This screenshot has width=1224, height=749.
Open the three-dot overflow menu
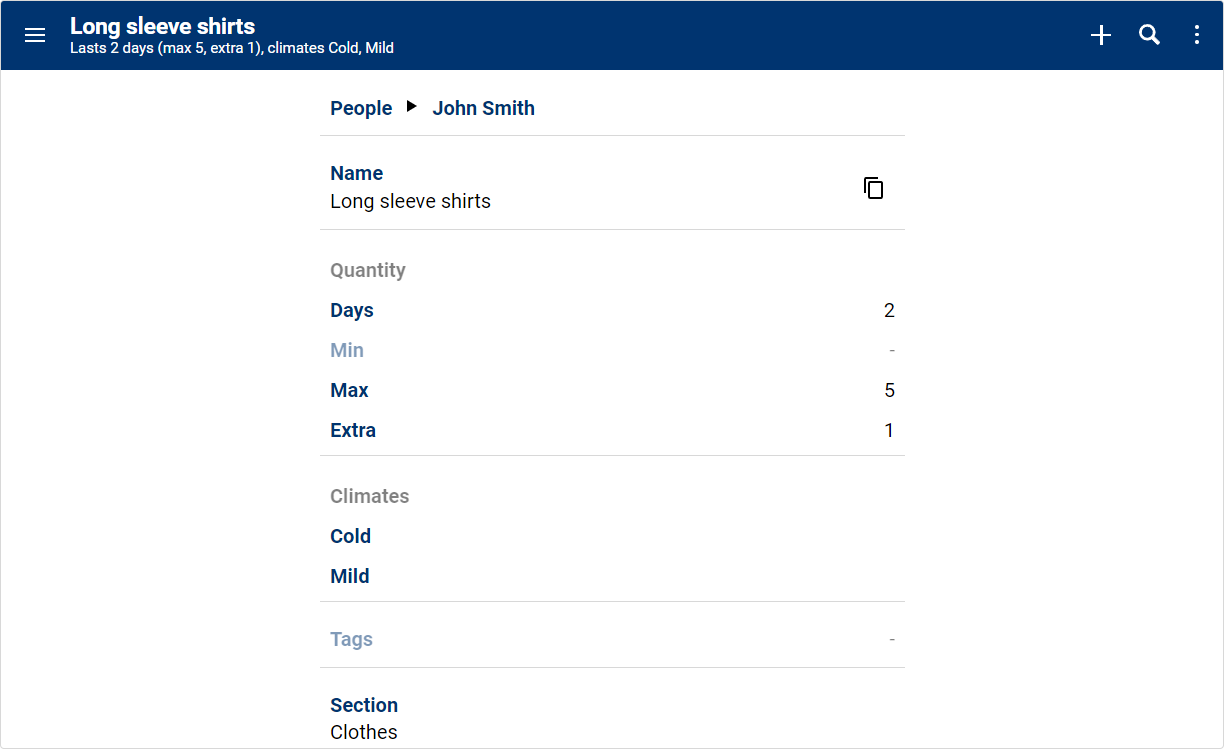click(1197, 35)
